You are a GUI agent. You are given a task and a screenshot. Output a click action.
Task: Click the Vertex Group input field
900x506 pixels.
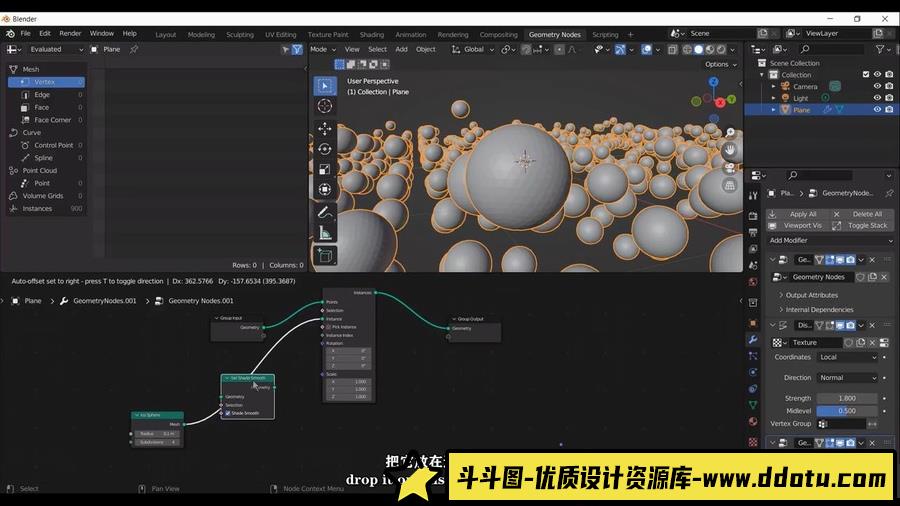click(841, 424)
